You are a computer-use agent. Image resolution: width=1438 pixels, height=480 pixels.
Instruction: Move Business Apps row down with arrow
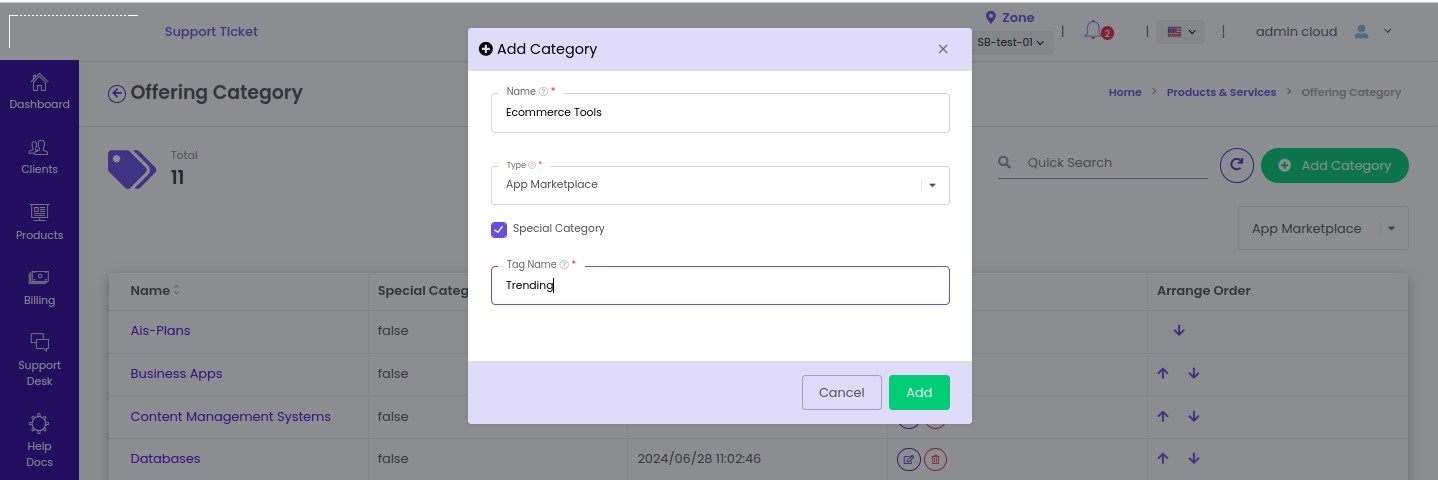click(1194, 373)
